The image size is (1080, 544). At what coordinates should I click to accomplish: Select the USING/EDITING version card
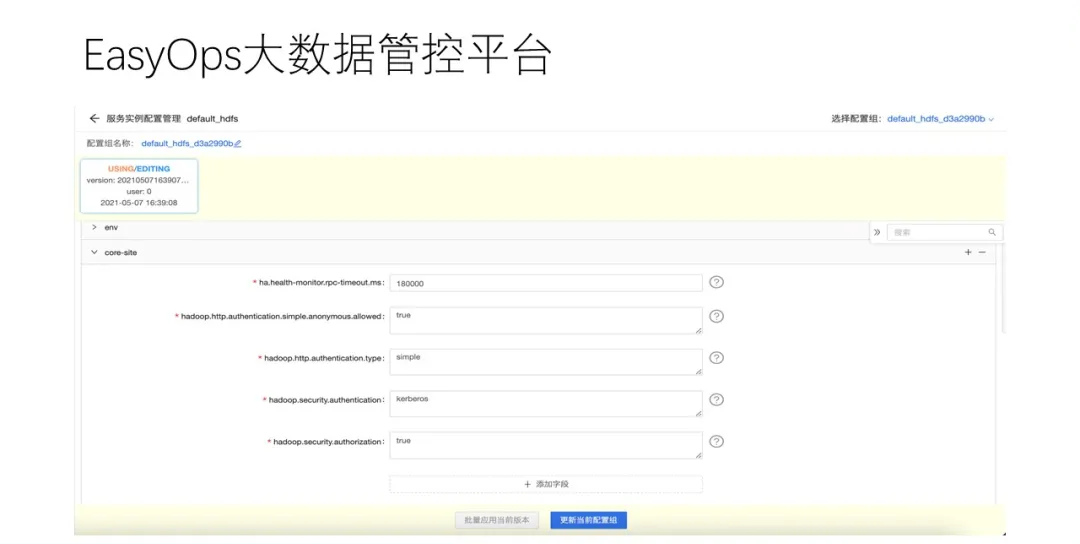click(139, 186)
